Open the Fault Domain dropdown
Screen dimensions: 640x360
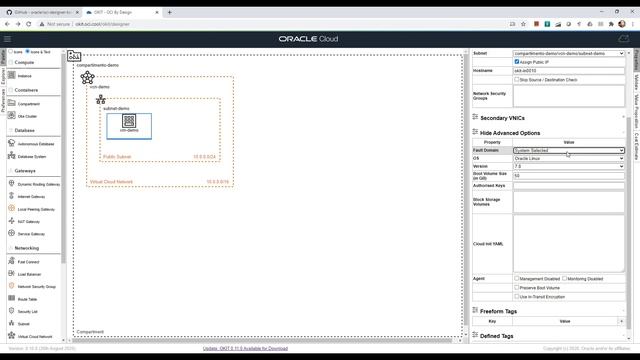569,150
